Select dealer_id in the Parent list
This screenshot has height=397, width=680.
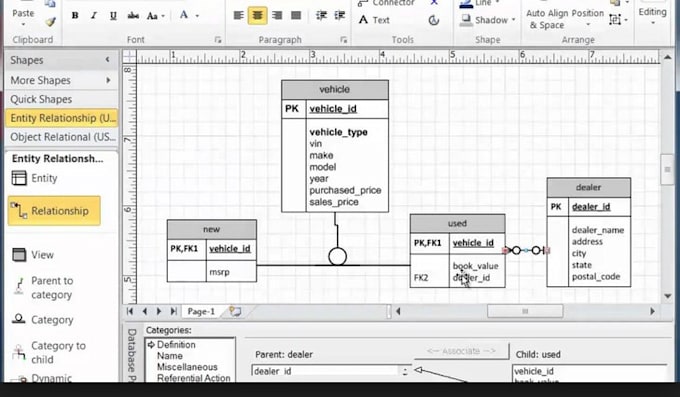pyautogui.click(x=273, y=371)
